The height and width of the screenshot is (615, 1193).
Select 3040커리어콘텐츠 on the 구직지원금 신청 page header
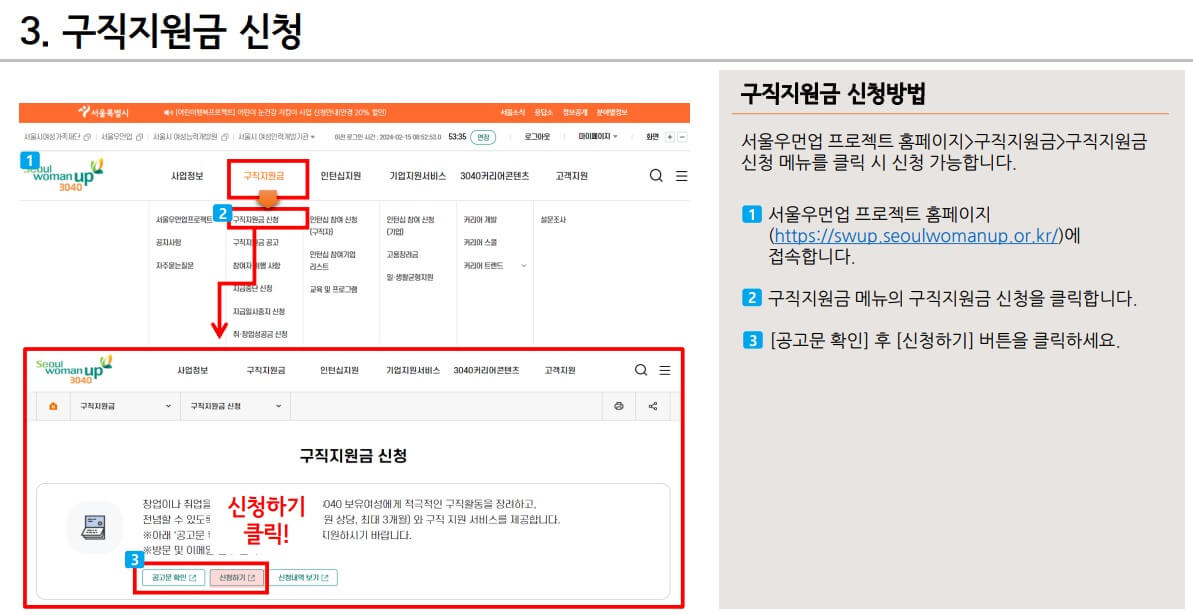click(486, 371)
